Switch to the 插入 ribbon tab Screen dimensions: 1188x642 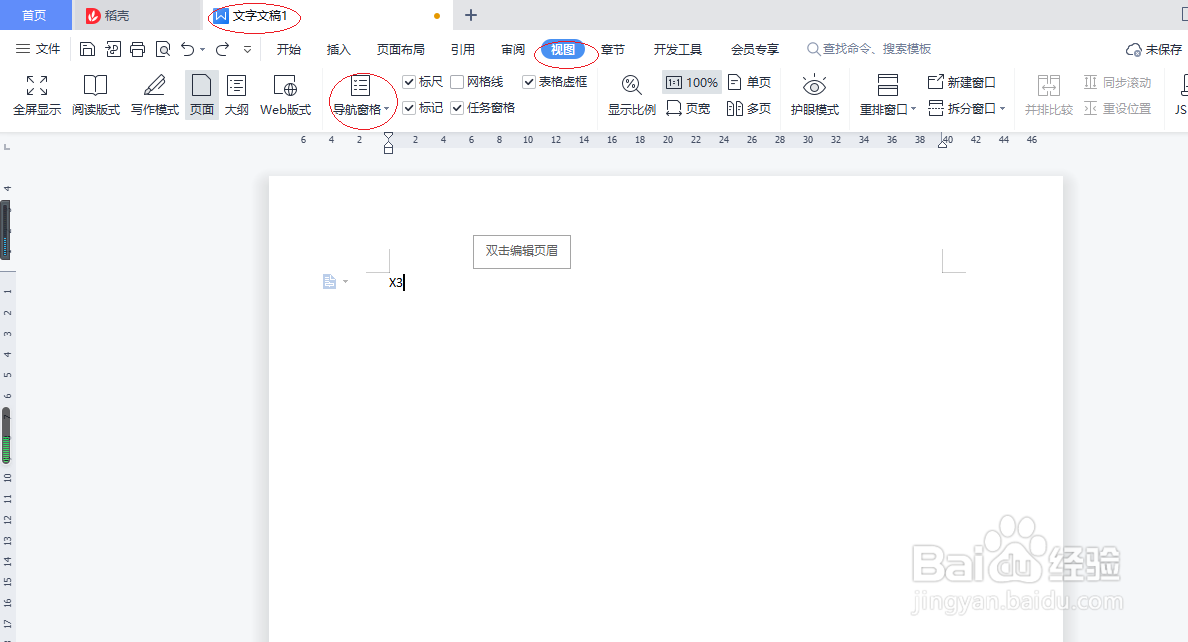pyautogui.click(x=339, y=48)
